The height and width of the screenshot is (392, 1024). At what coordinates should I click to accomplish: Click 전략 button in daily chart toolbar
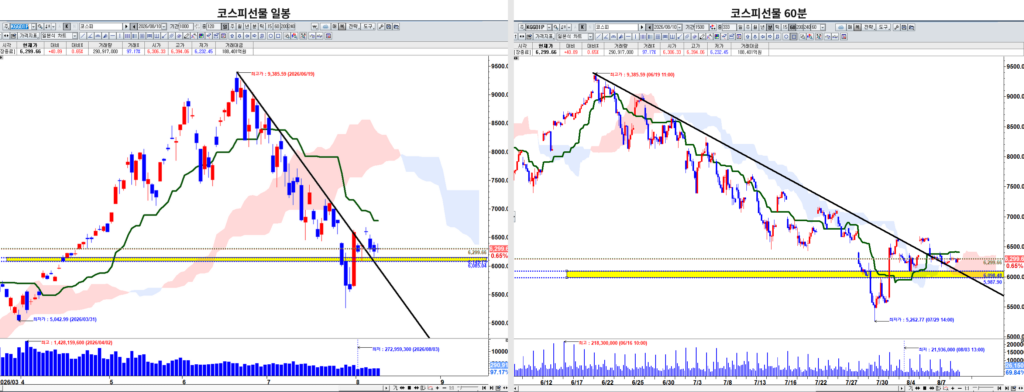[x=353, y=26]
